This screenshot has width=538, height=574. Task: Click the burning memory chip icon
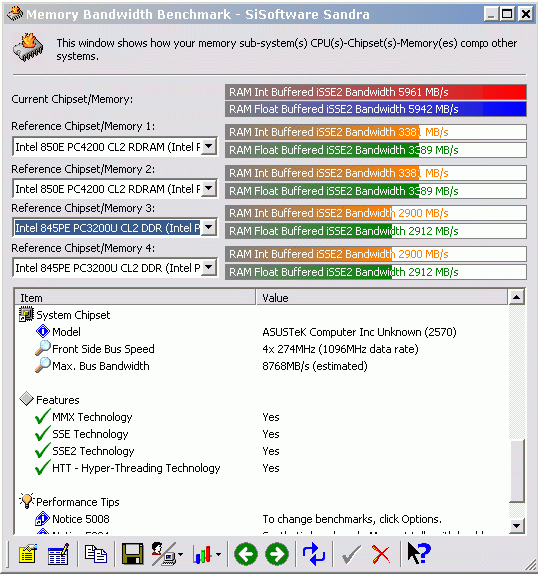coord(28,48)
